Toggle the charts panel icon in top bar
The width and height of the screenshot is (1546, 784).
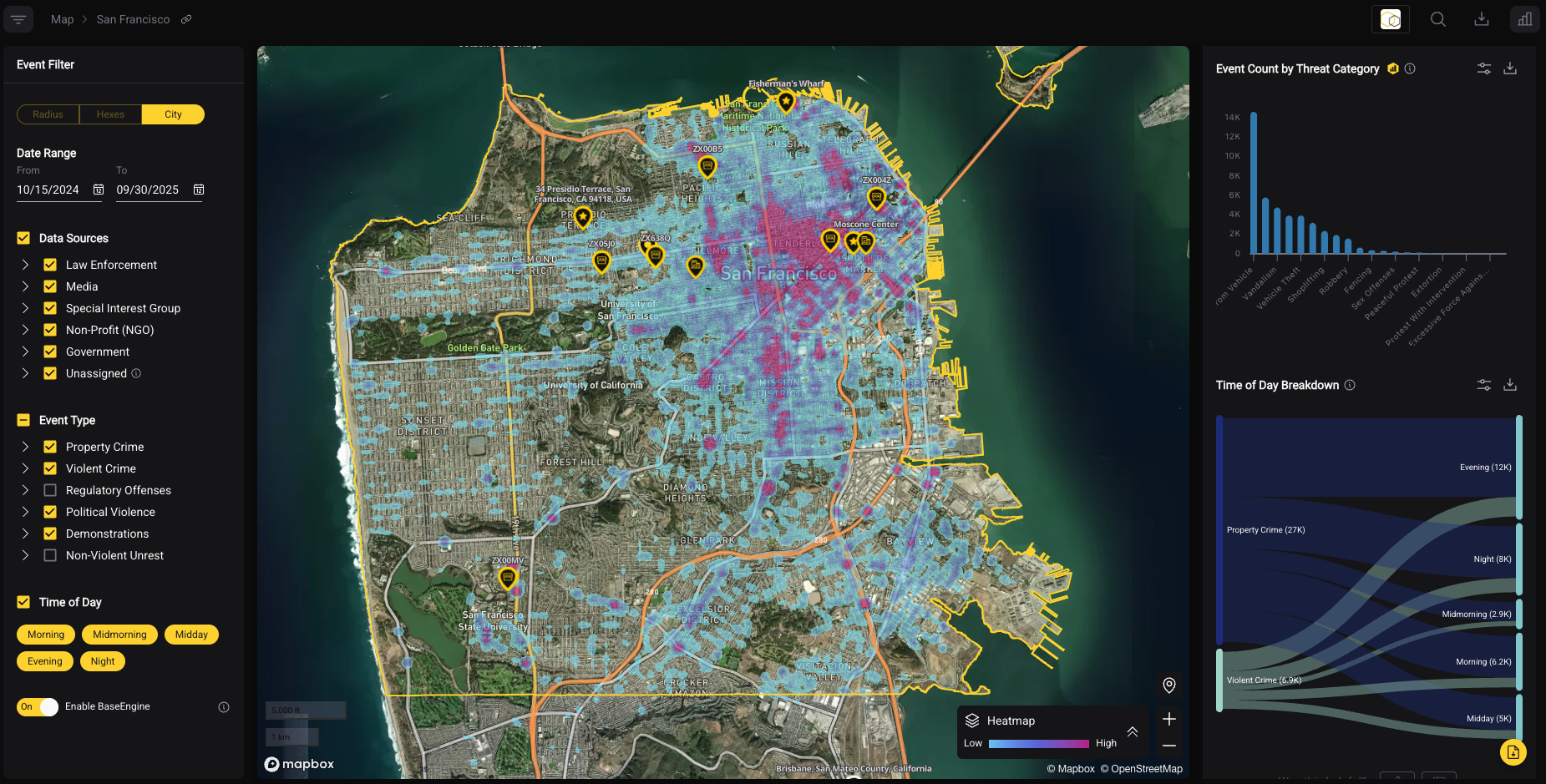pos(1525,19)
